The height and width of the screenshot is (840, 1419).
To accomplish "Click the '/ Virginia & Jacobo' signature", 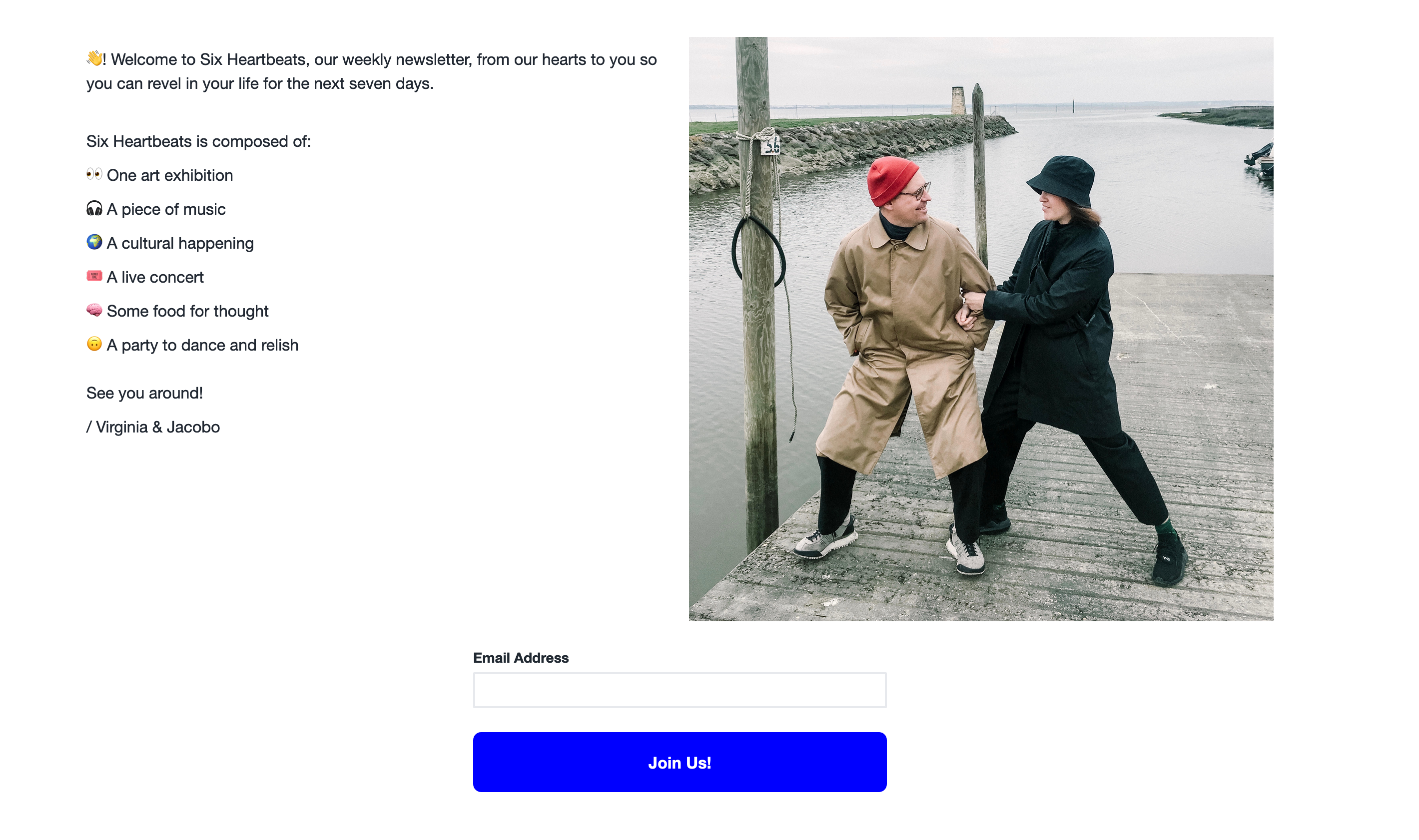I will [x=153, y=427].
